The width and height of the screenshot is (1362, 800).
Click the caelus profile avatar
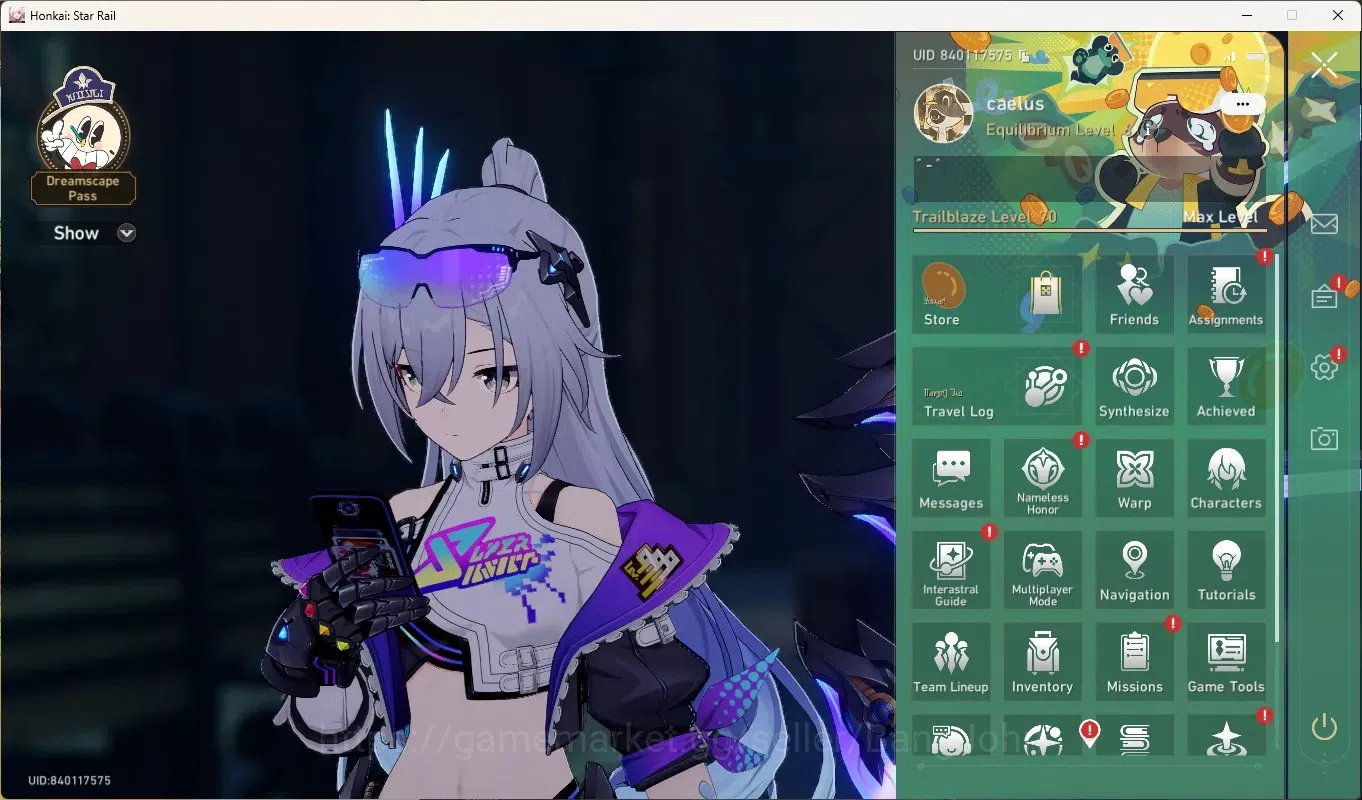coord(944,113)
